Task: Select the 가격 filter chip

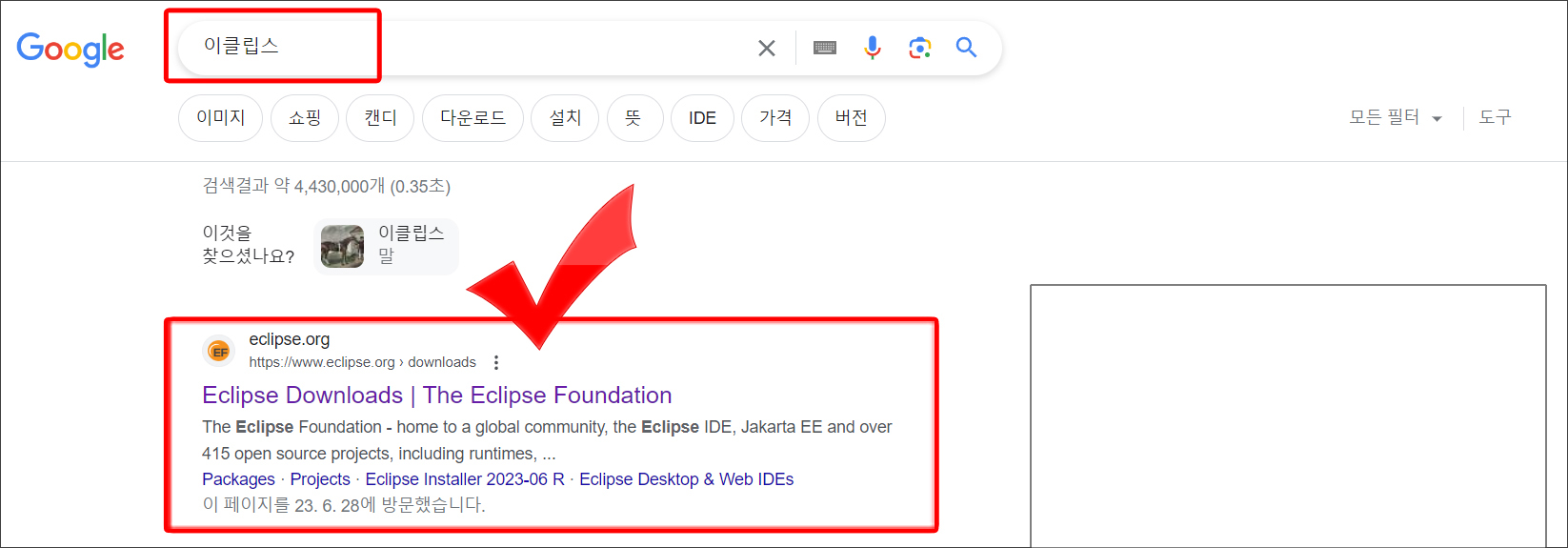Action: 775,118
